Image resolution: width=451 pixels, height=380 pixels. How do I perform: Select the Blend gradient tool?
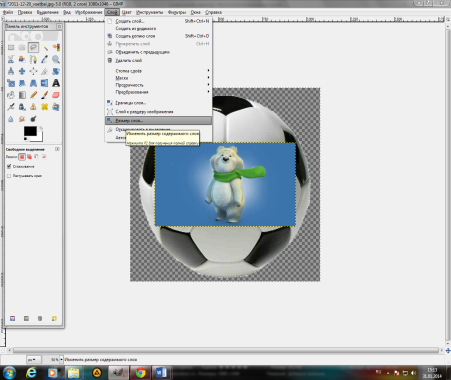[22, 95]
